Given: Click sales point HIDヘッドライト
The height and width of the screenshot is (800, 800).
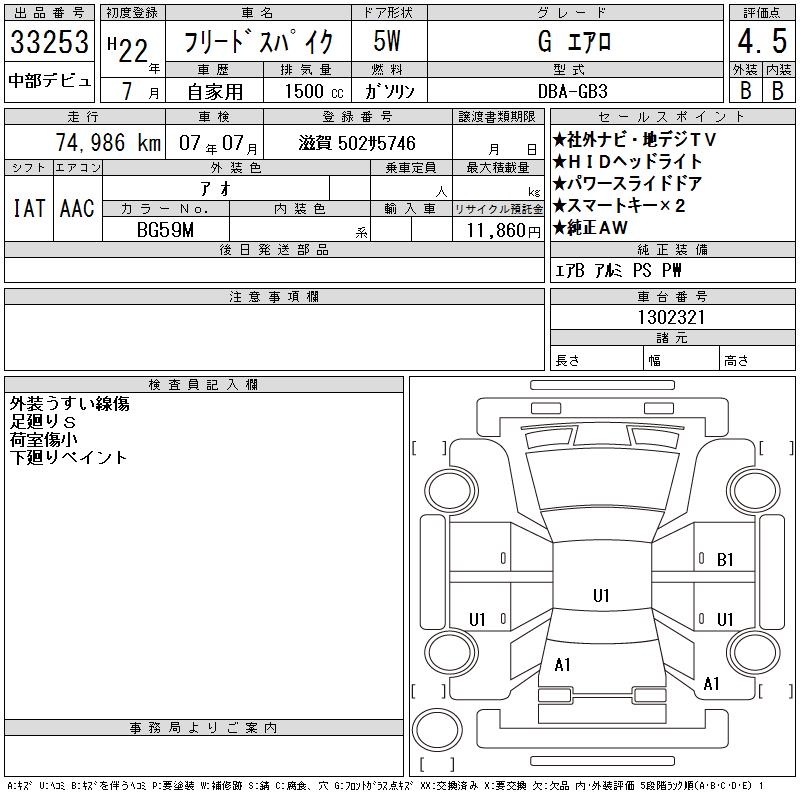Looking at the screenshot, I should 628,162.
